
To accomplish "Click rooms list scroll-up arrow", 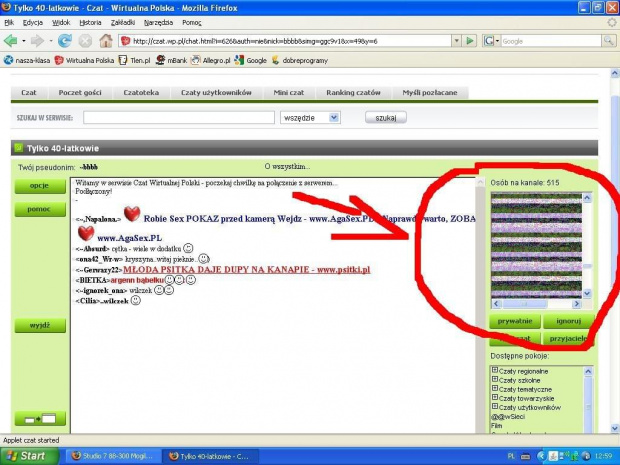I will tap(588, 371).
